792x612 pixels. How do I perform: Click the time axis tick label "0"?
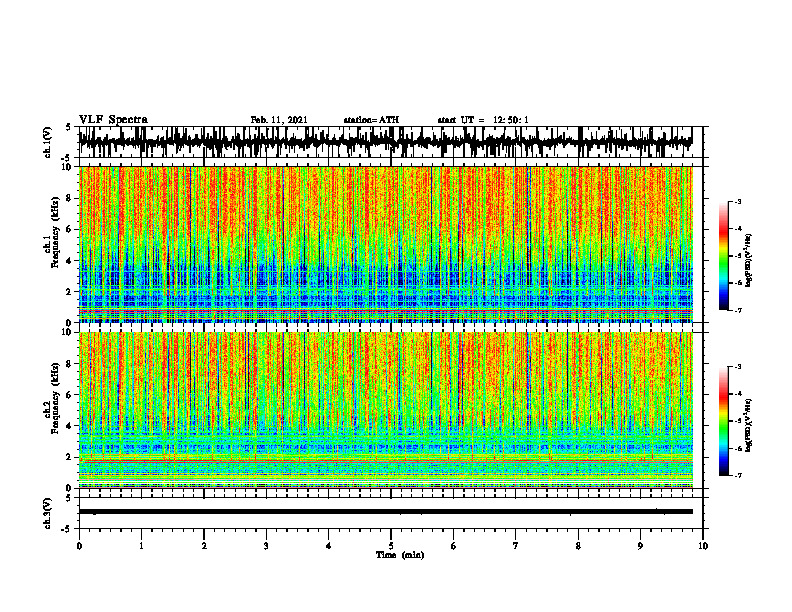click(x=79, y=546)
